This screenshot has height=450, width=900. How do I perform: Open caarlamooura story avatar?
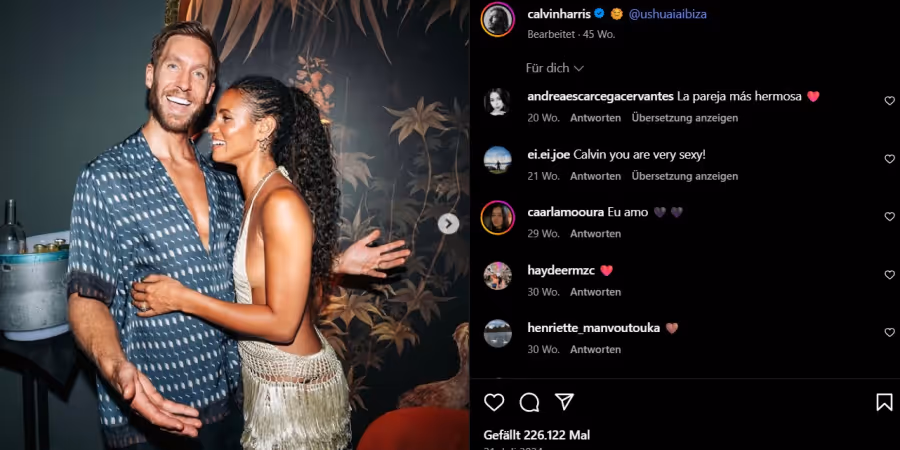pos(497,218)
